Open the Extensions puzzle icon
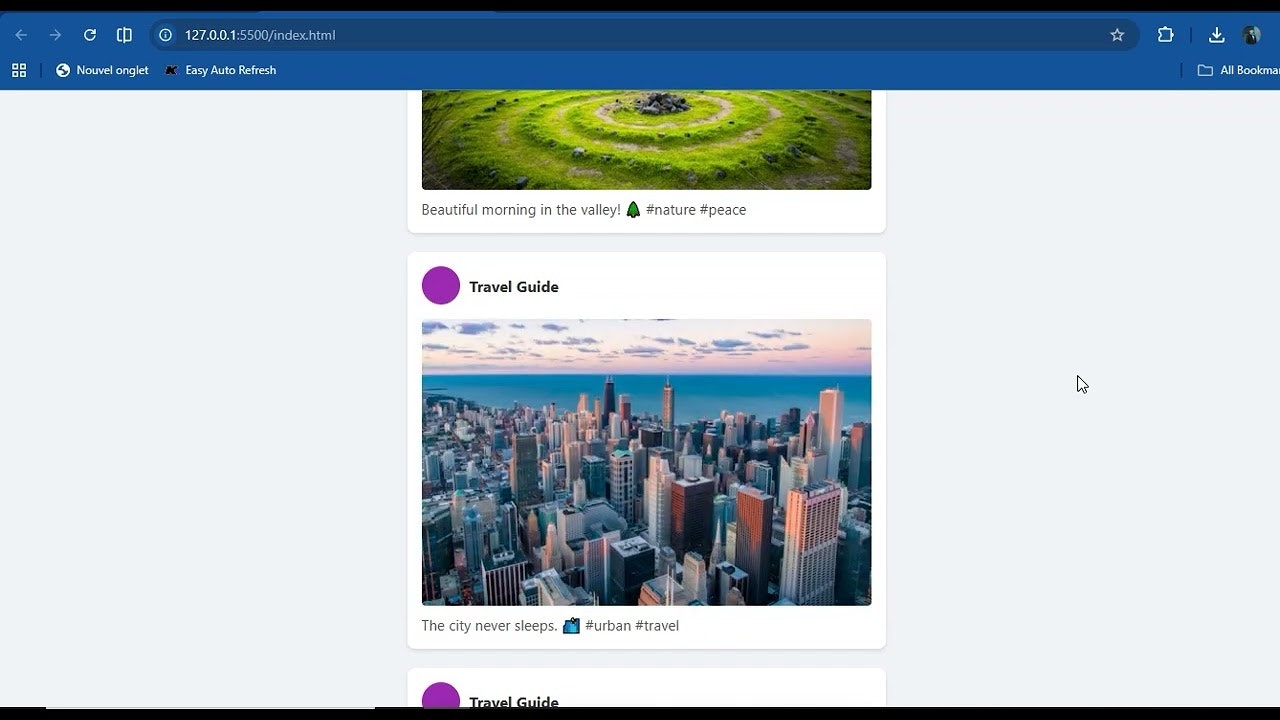Viewport: 1280px width, 720px height. [1165, 35]
